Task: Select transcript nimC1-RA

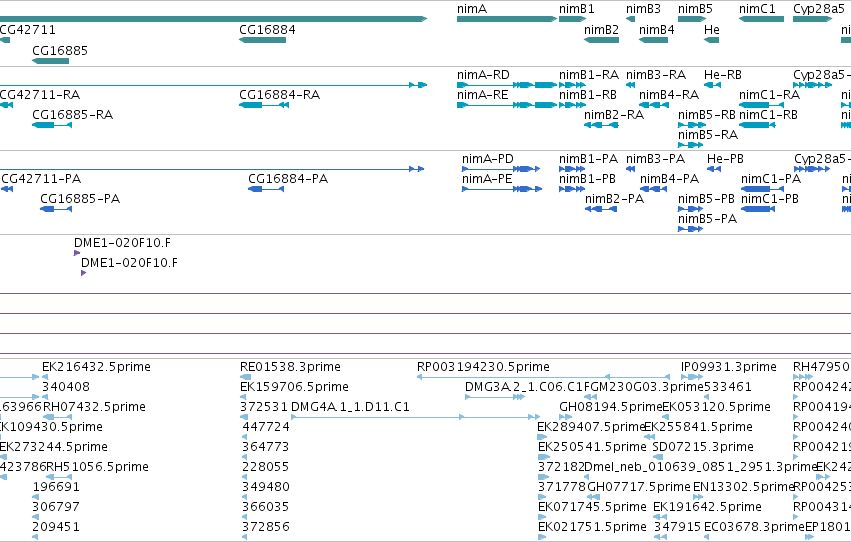Action: pos(761,105)
